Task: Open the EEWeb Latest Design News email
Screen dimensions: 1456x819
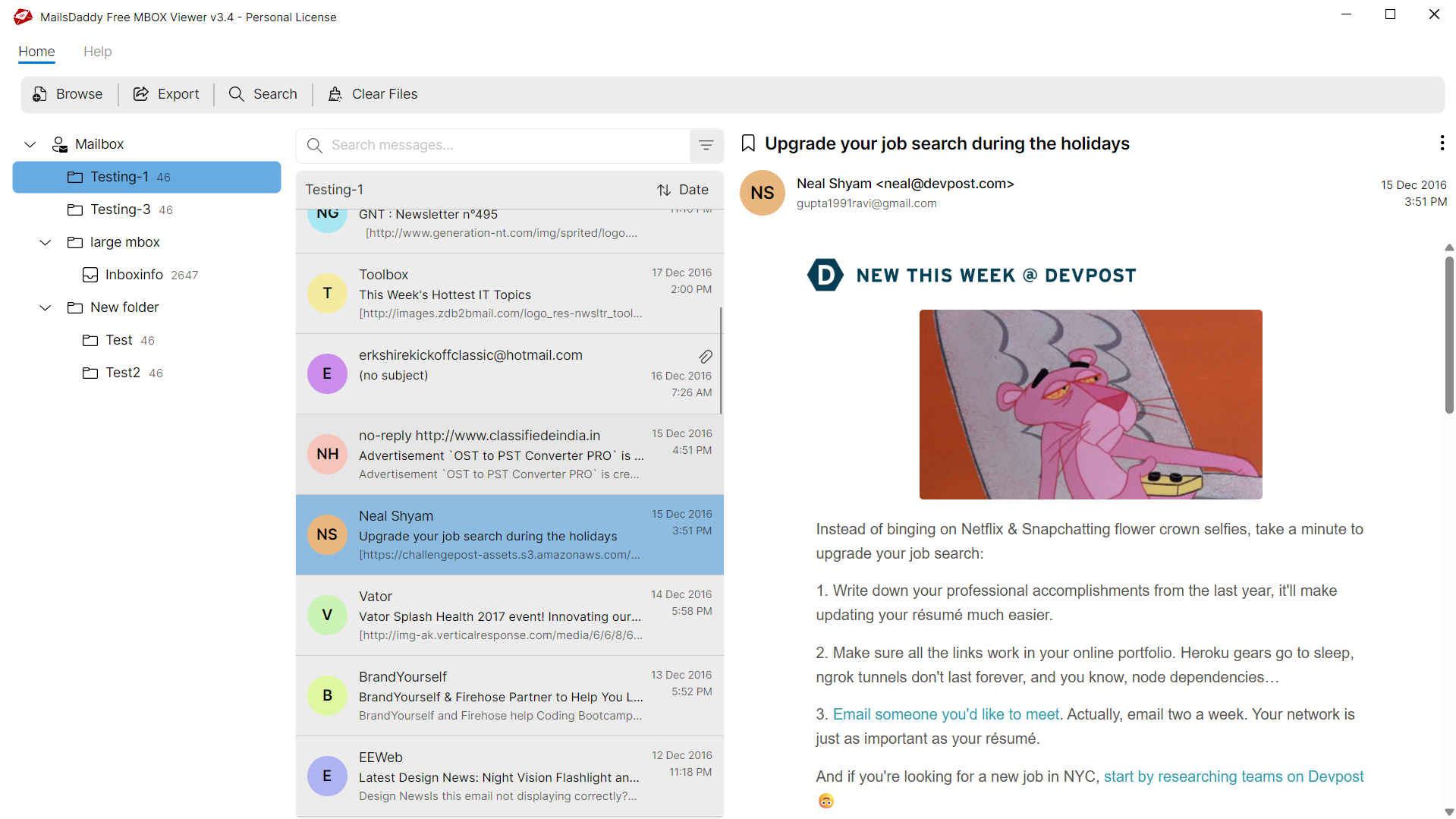Action: click(509, 776)
